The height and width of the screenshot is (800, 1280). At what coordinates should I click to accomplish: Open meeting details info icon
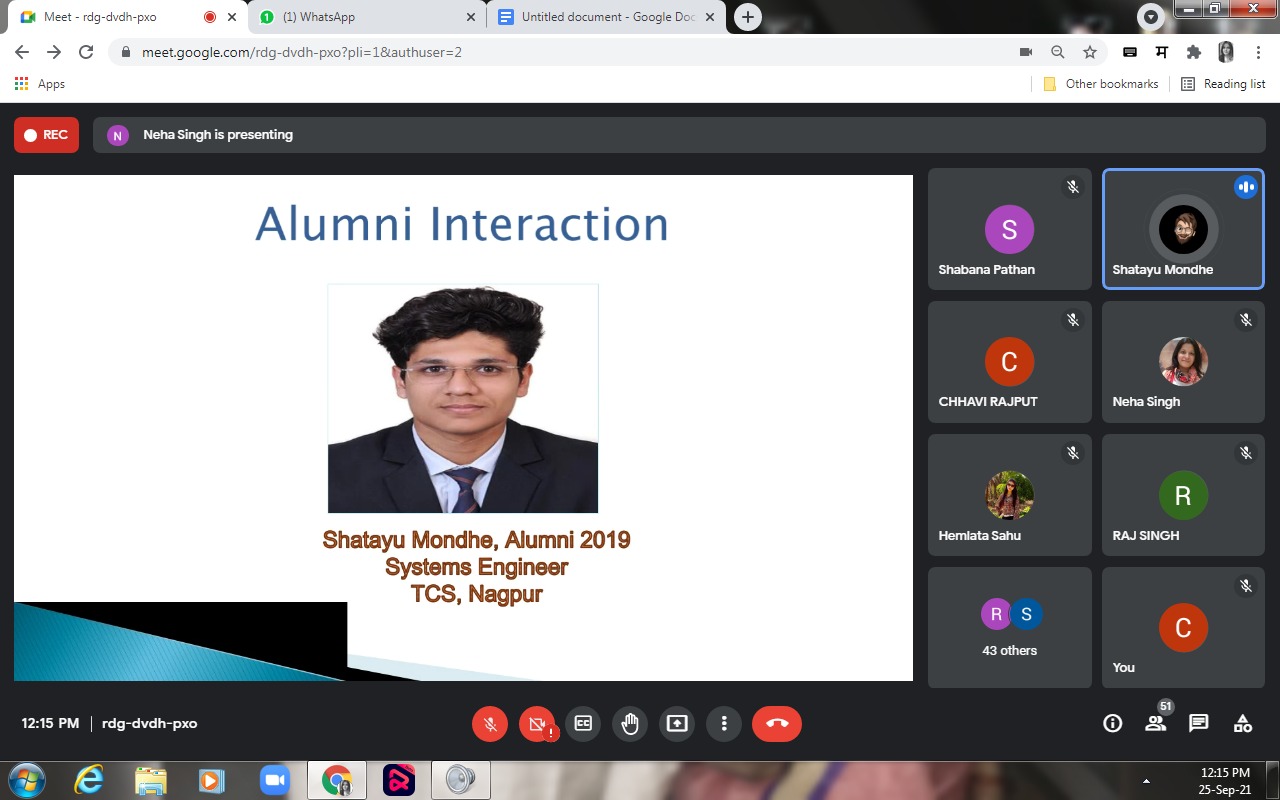(x=1112, y=724)
